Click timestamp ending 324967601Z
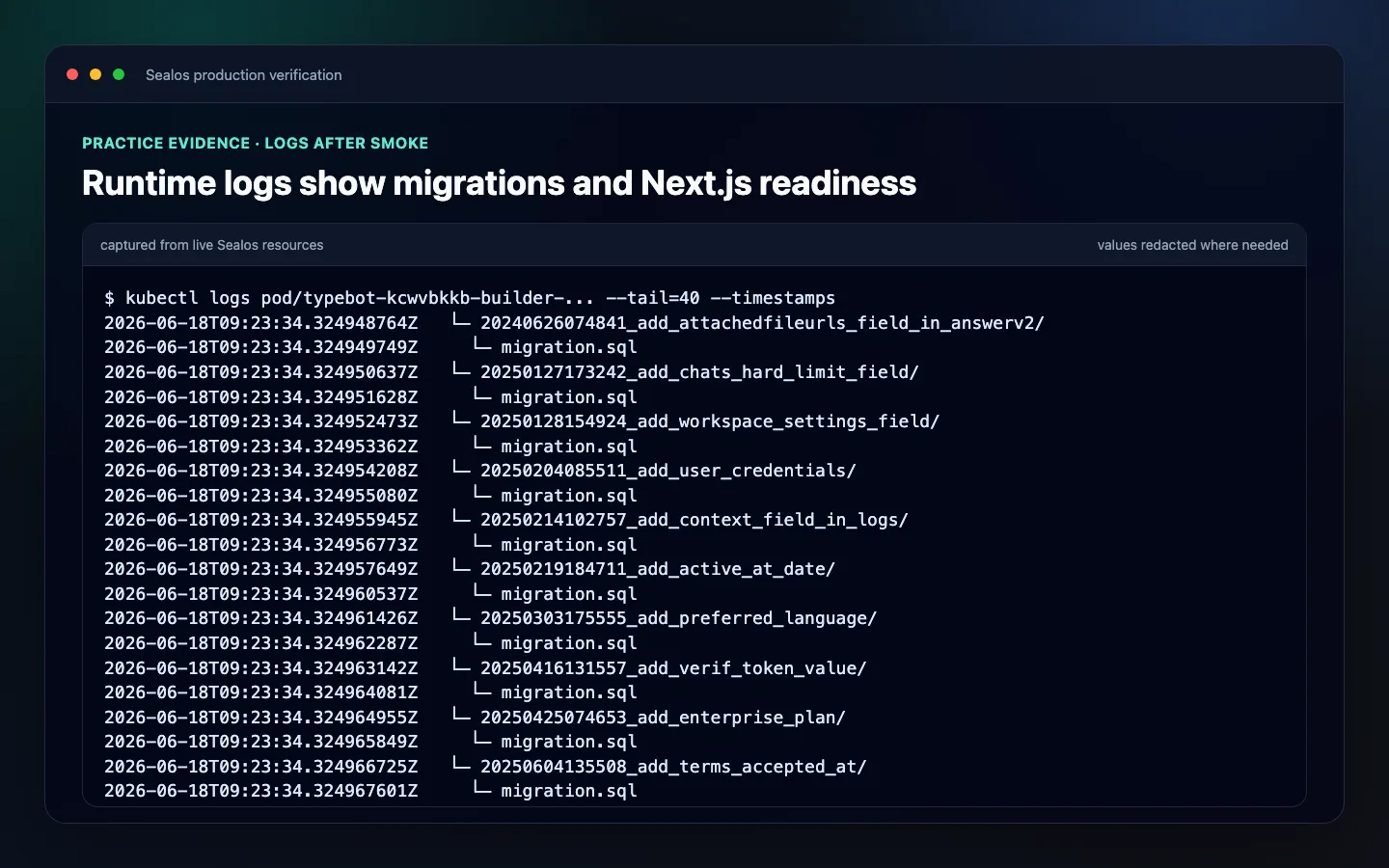The image size is (1389, 868). [261, 791]
